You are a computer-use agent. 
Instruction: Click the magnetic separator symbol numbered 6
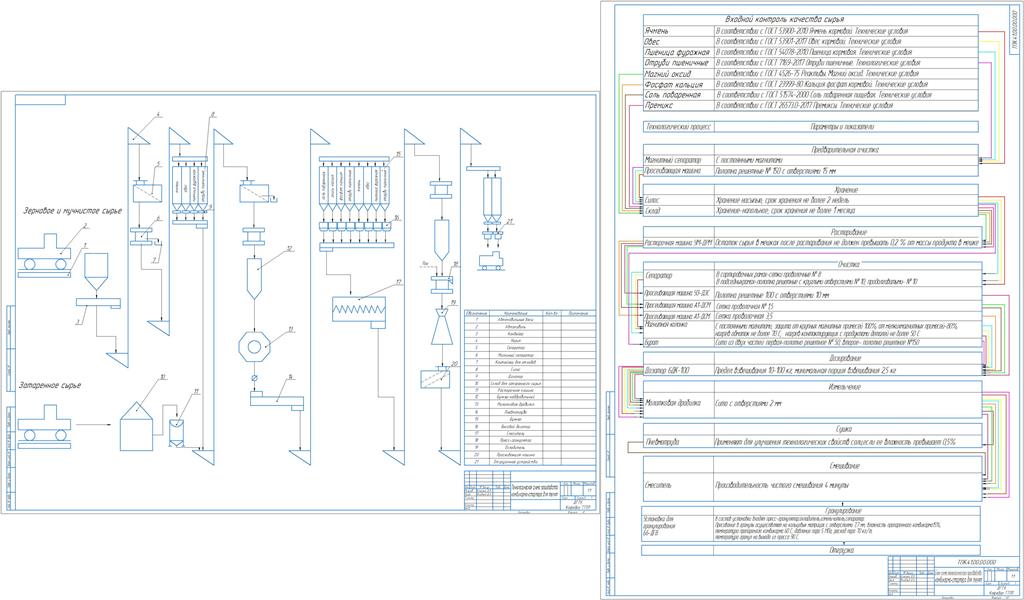(141, 236)
